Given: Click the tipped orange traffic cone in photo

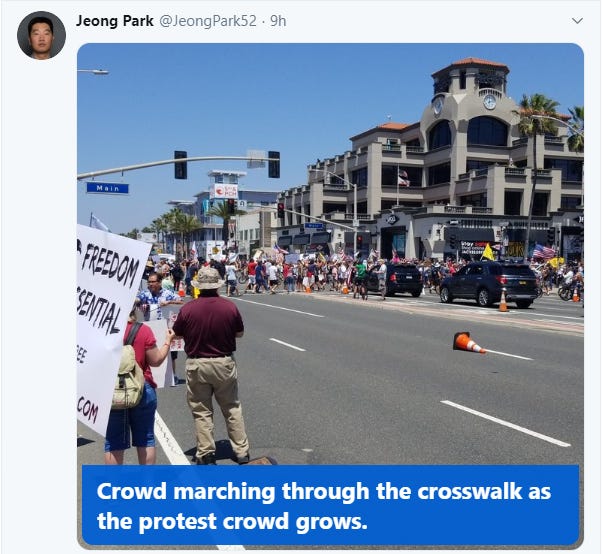Looking at the screenshot, I should 469,342.
